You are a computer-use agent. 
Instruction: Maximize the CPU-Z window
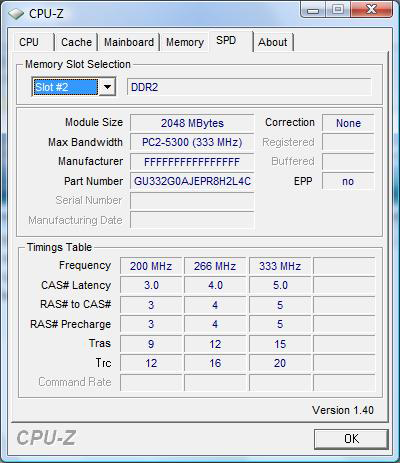pos(338,10)
